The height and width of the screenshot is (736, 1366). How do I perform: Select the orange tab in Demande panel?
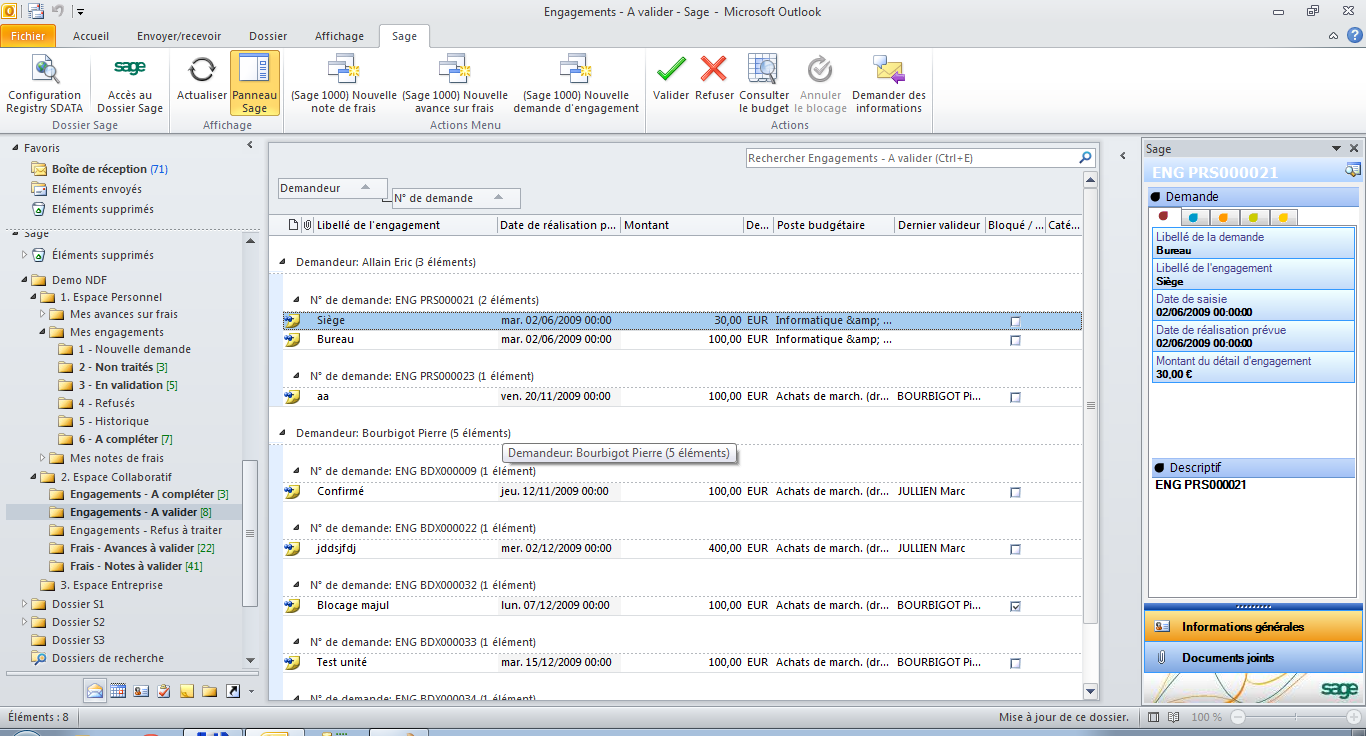point(1224,216)
